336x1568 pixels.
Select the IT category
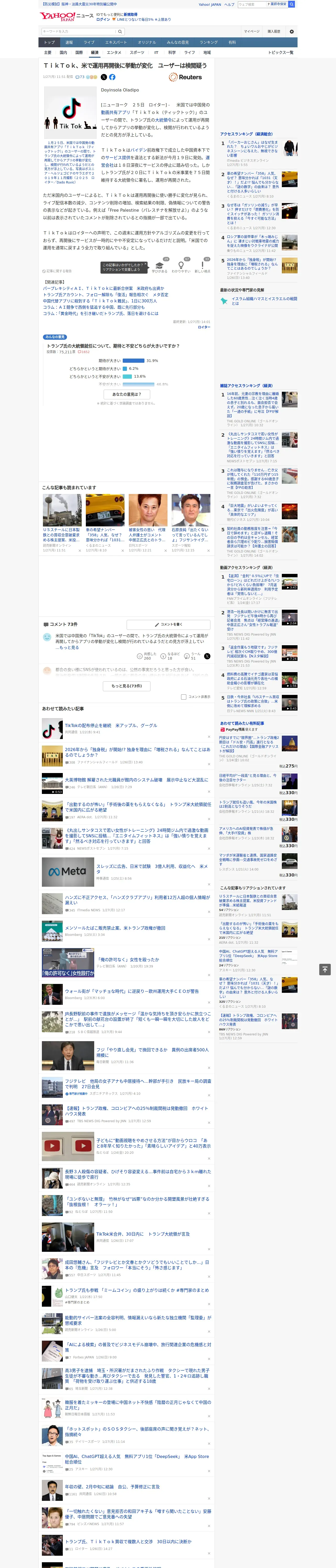tap(156, 52)
